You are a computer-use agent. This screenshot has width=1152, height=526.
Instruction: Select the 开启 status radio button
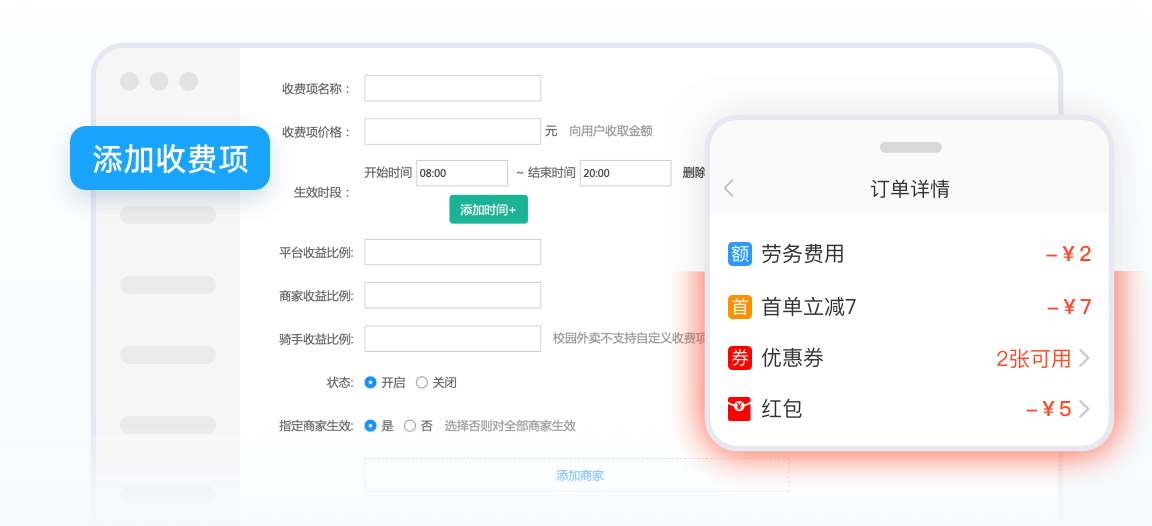point(370,382)
